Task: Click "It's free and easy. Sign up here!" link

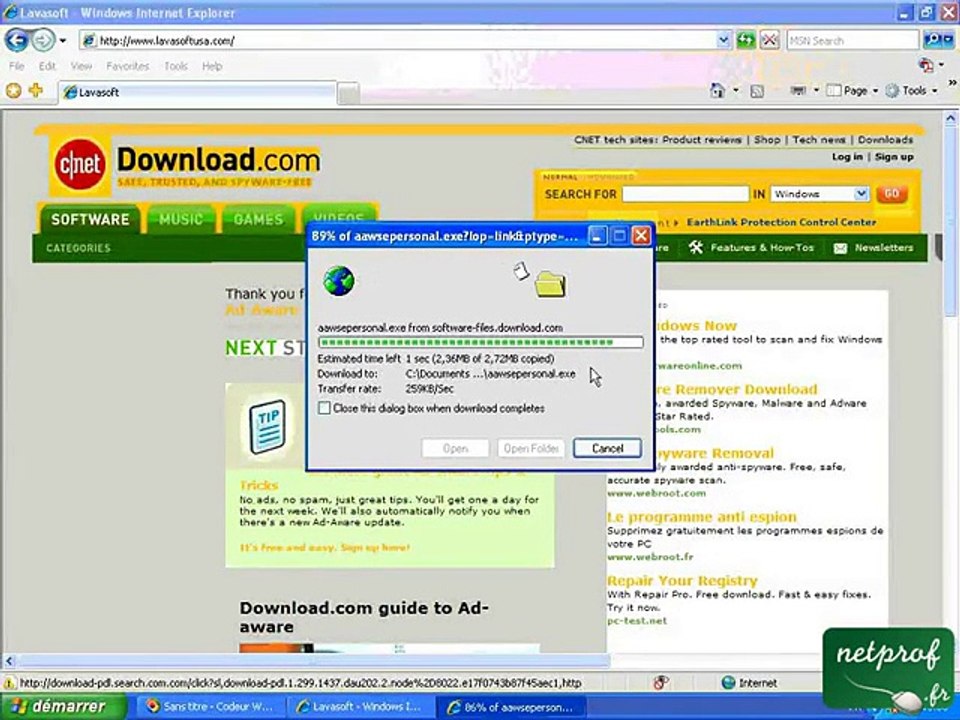Action: click(324, 547)
